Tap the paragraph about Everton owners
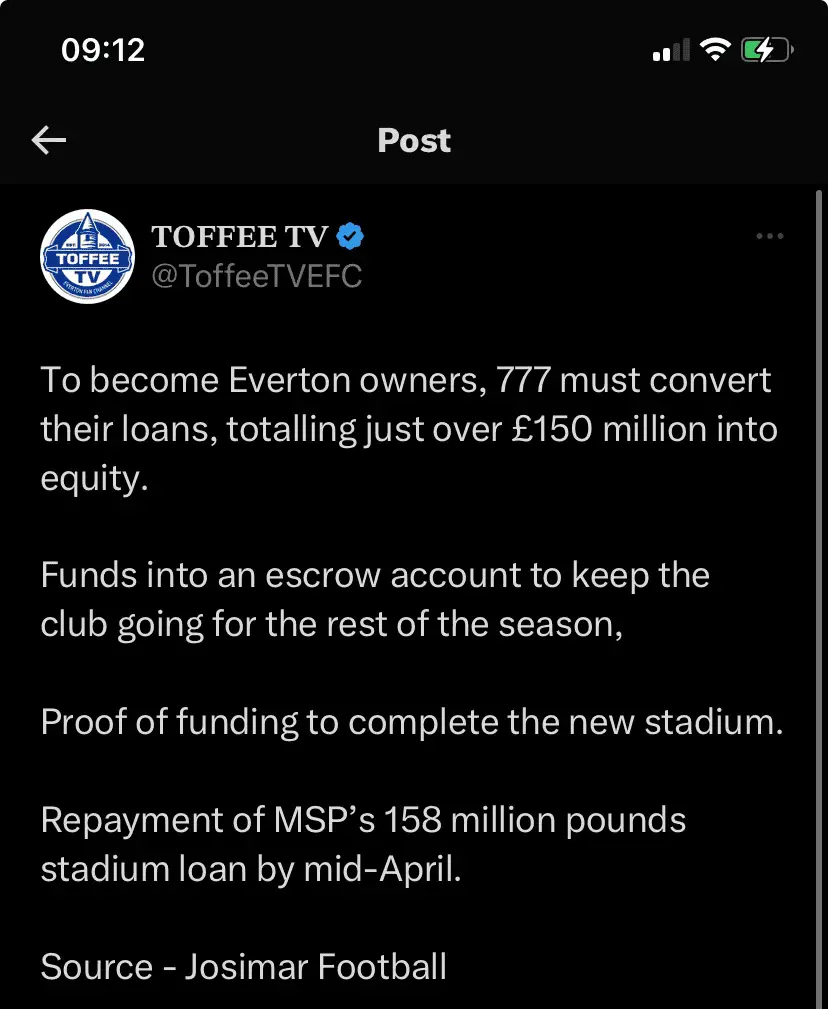The height and width of the screenshot is (1009, 828). 408,430
